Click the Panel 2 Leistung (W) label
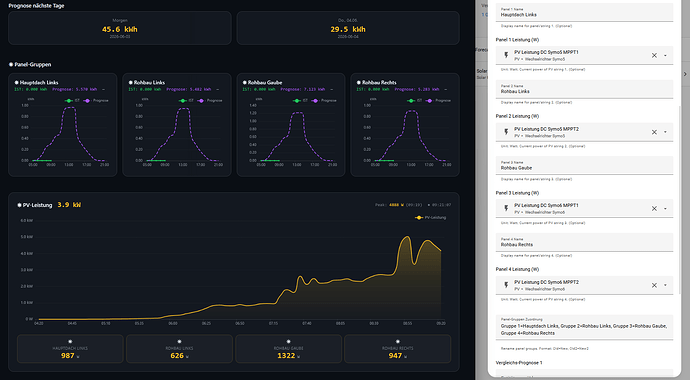The height and width of the screenshot is (380, 690). click(517, 116)
